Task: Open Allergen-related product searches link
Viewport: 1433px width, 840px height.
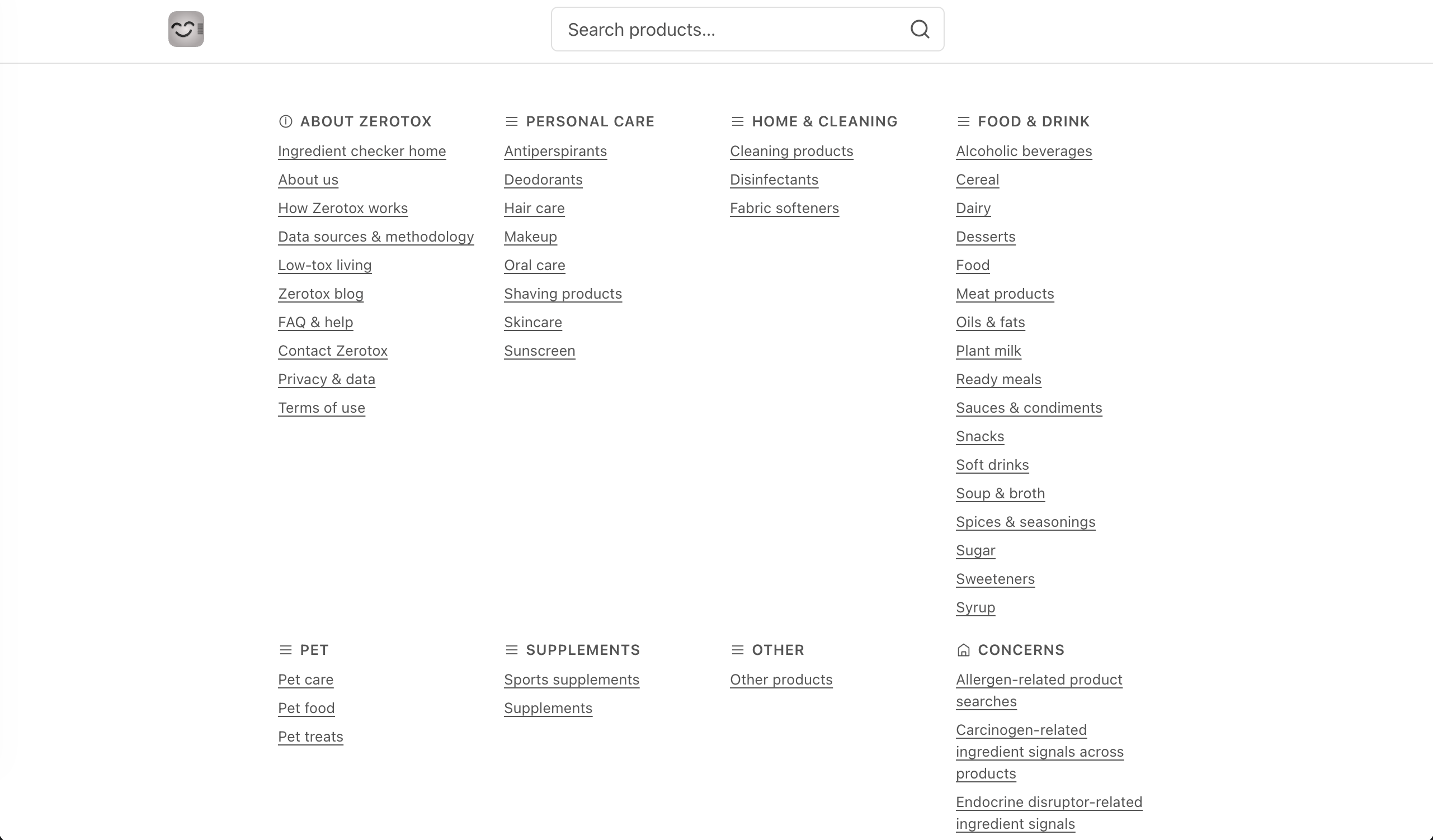Action: [x=1038, y=679]
